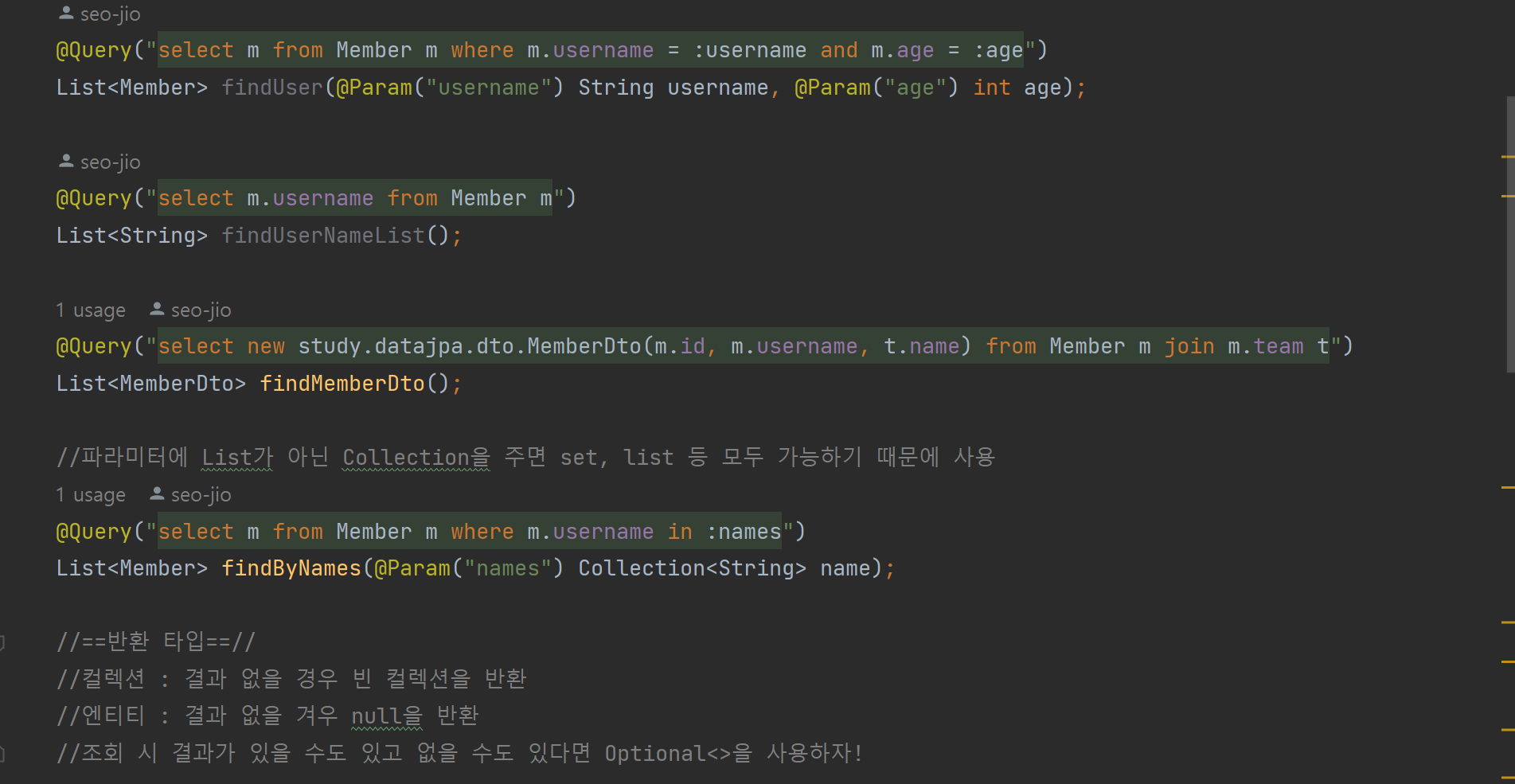Click the person icon beside findMemberDto usage hint

click(157, 310)
